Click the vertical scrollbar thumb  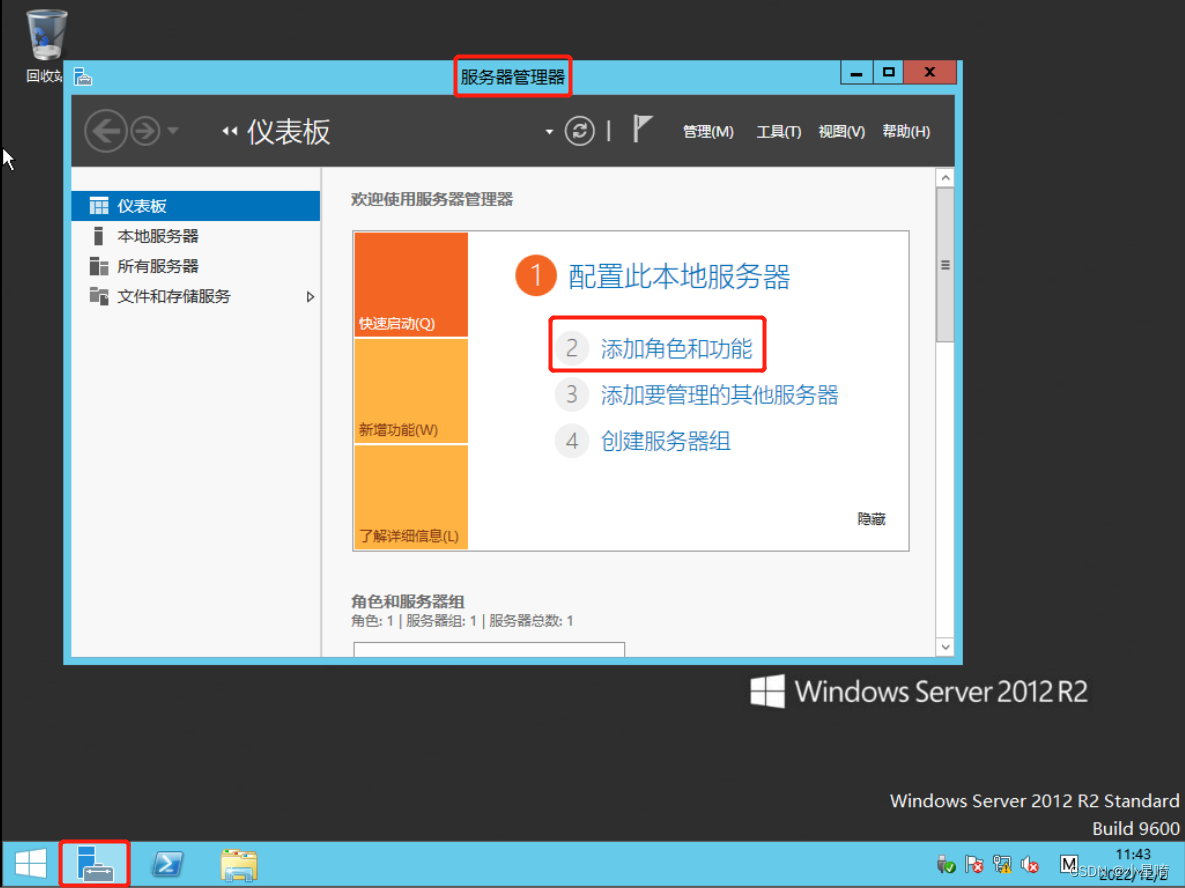tap(945, 265)
